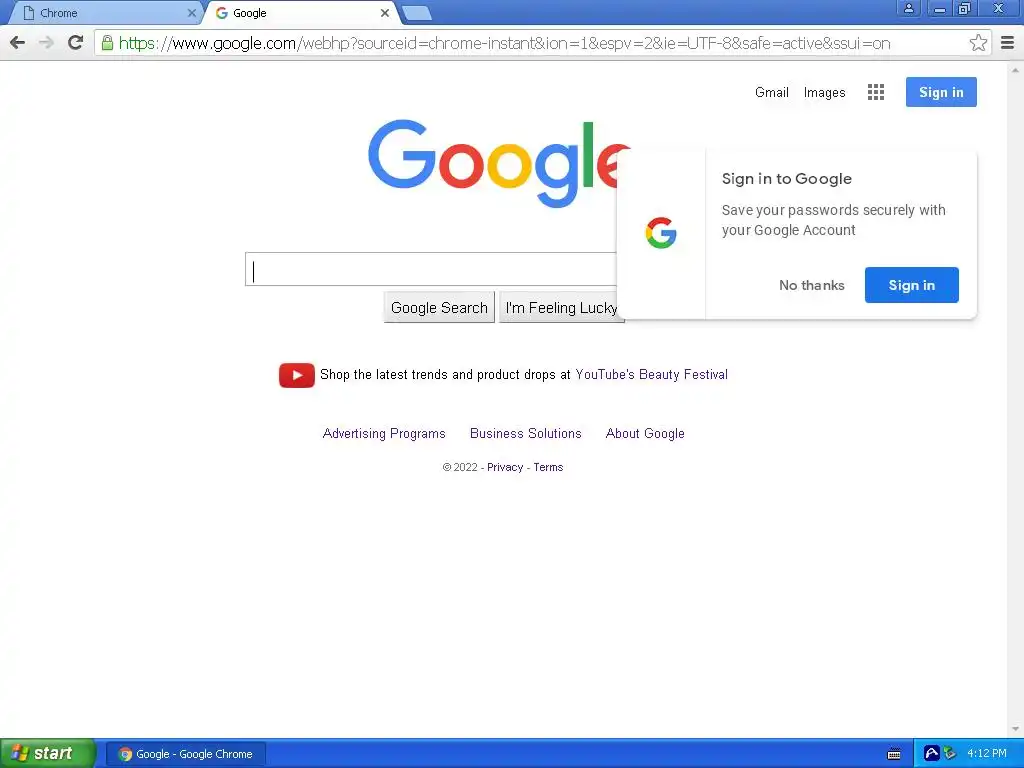1024x768 pixels.
Task: Click the YouTube logo icon
Action: [x=296, y=375]
